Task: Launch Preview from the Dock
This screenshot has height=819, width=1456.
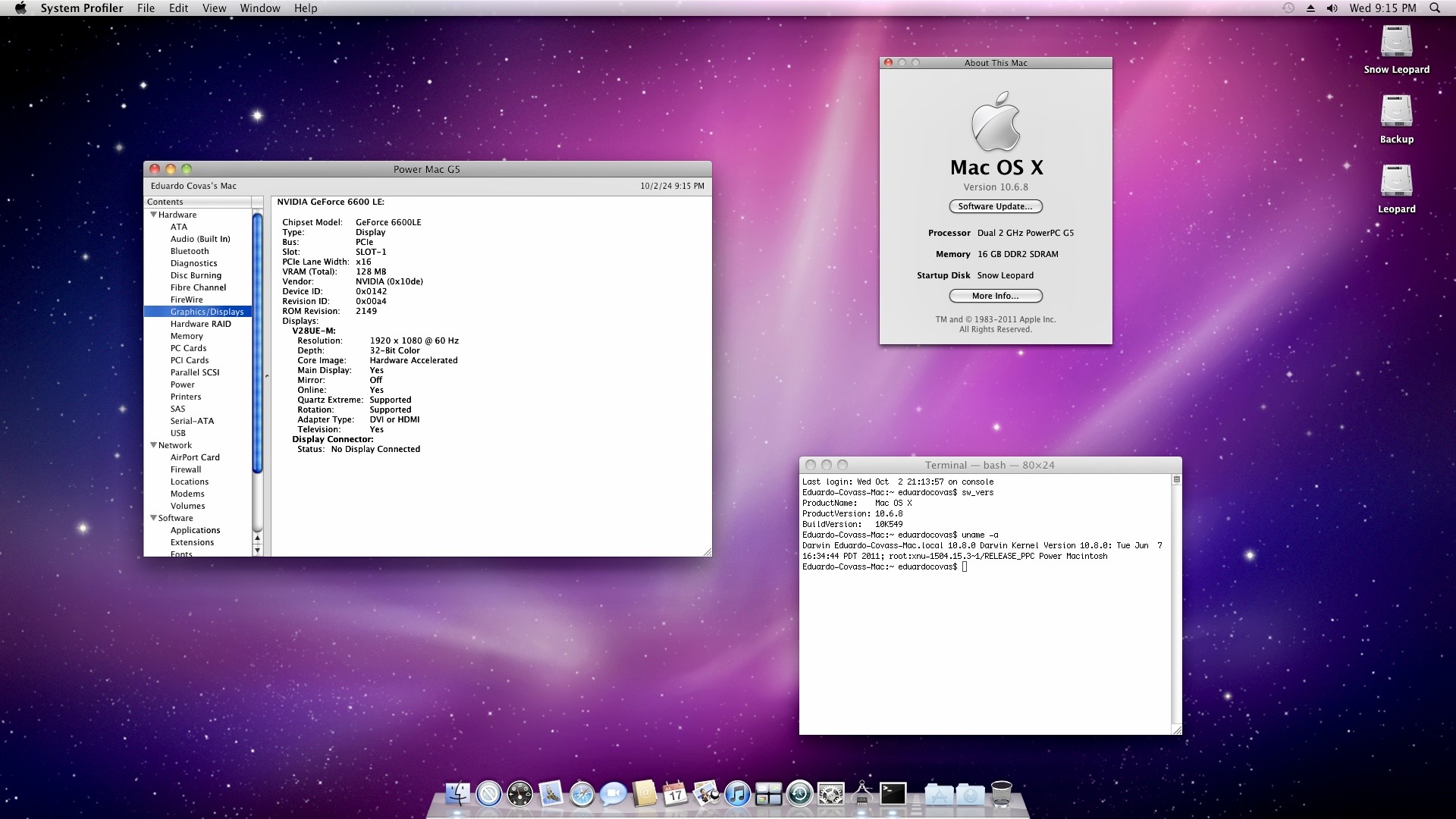Action: (706, 794)
